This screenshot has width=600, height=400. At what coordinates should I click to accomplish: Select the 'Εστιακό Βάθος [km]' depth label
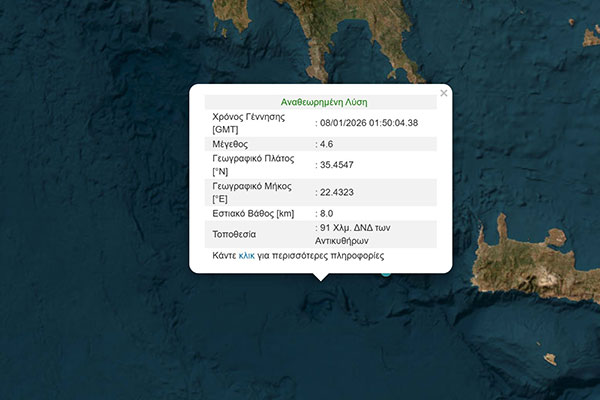(254, 214)
